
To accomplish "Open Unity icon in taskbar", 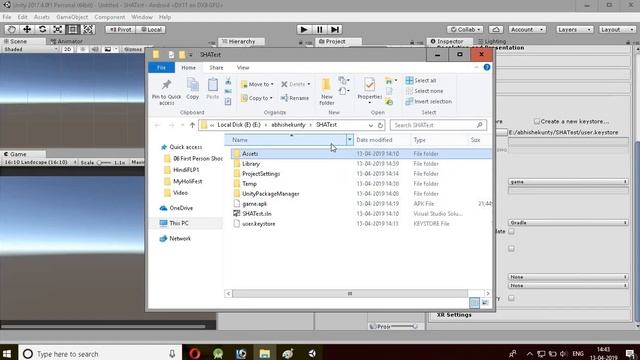I will click(312, 353).
